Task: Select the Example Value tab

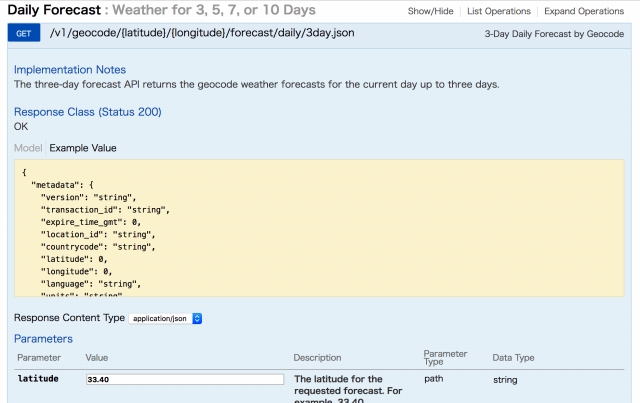Action: click(x=83, y=148)
